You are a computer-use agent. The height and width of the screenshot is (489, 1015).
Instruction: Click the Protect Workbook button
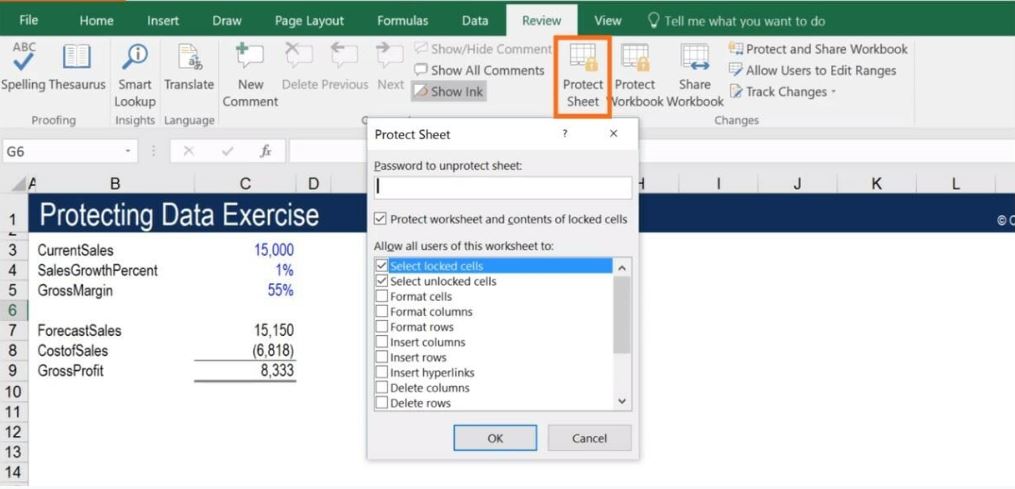click(635, 76)
